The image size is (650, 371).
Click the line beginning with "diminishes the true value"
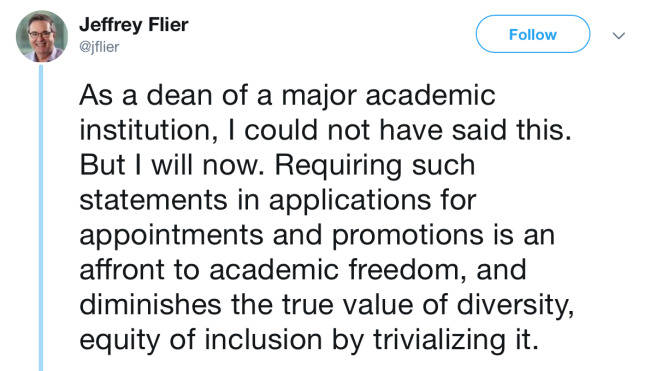pos(327,305)
